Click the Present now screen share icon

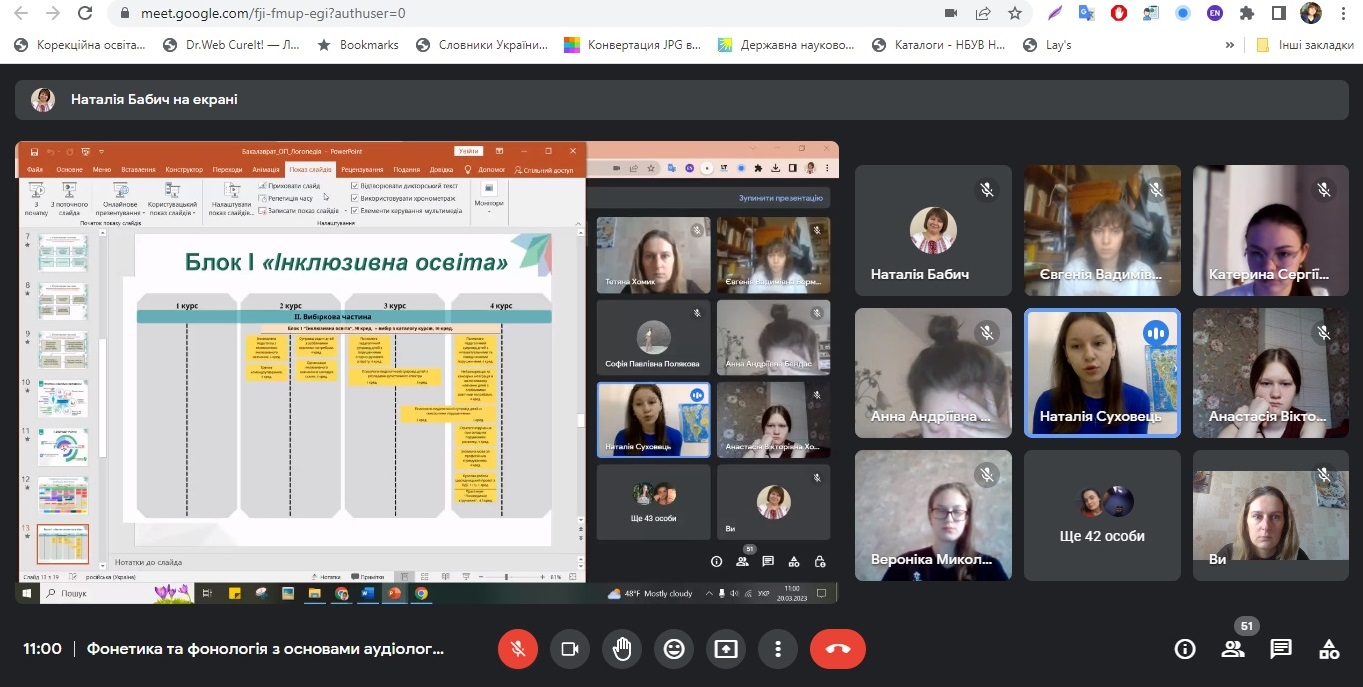point(726,649)
